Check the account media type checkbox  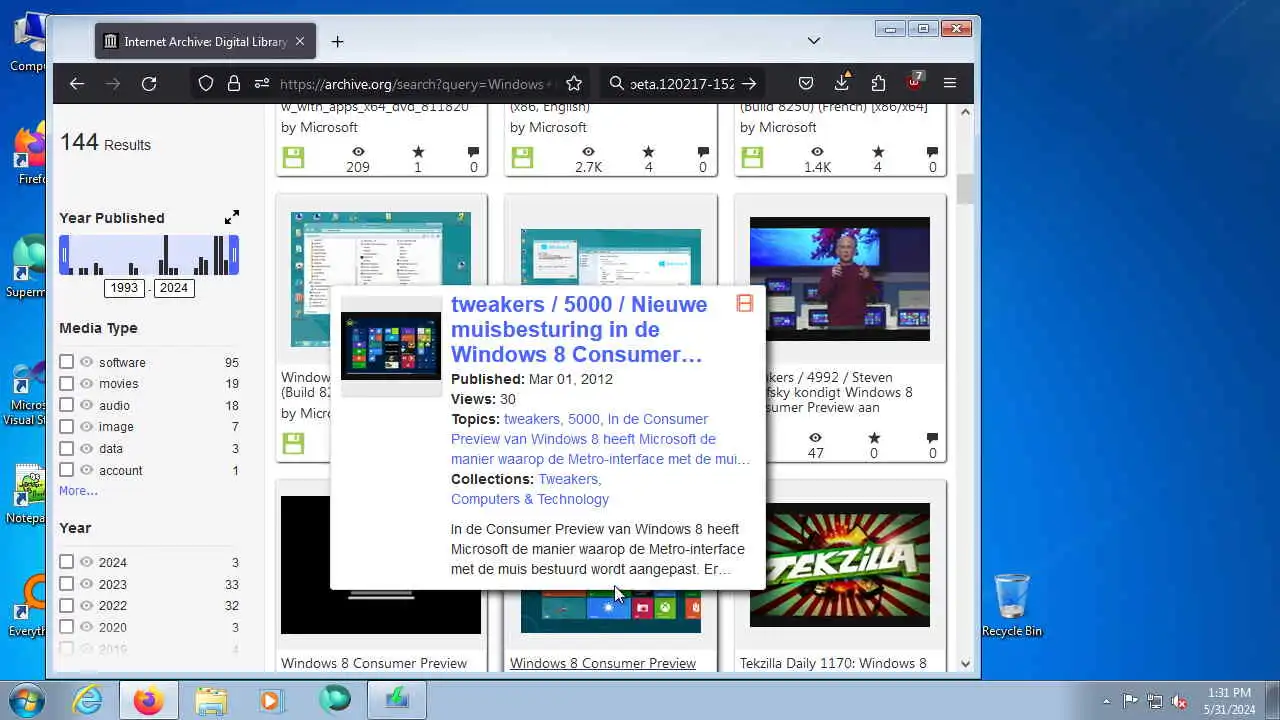click(66, 470)
